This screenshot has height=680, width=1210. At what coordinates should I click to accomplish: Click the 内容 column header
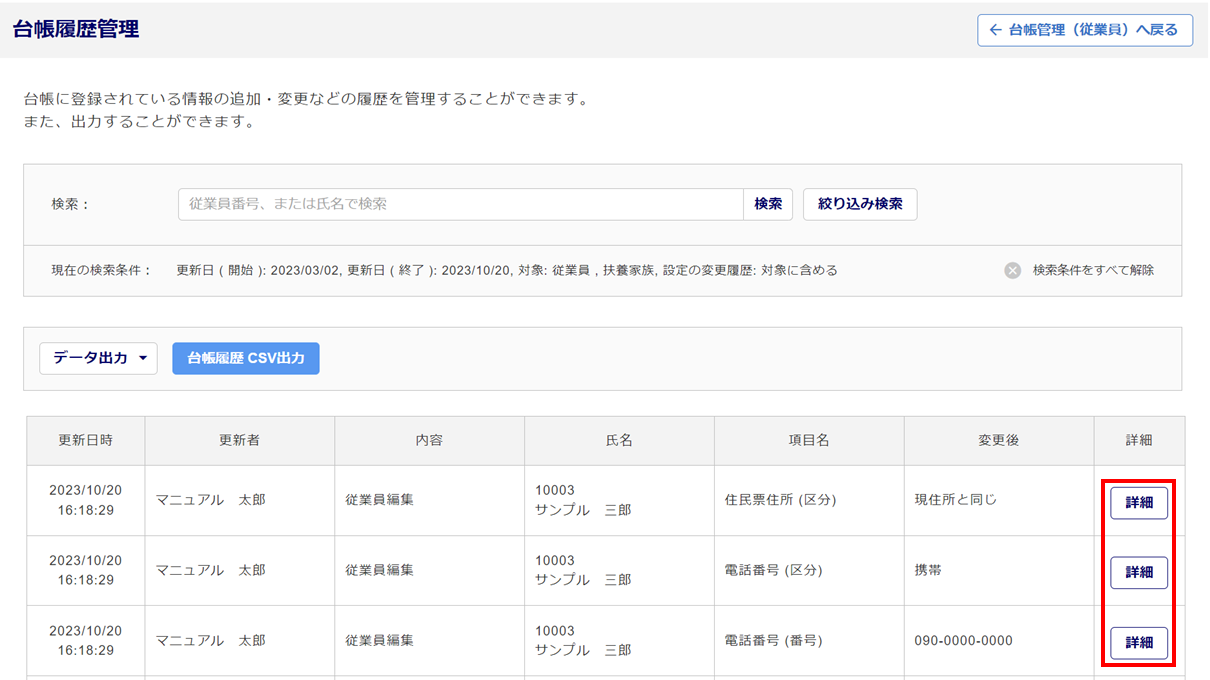pyautogui.click(x=429, y=440)
